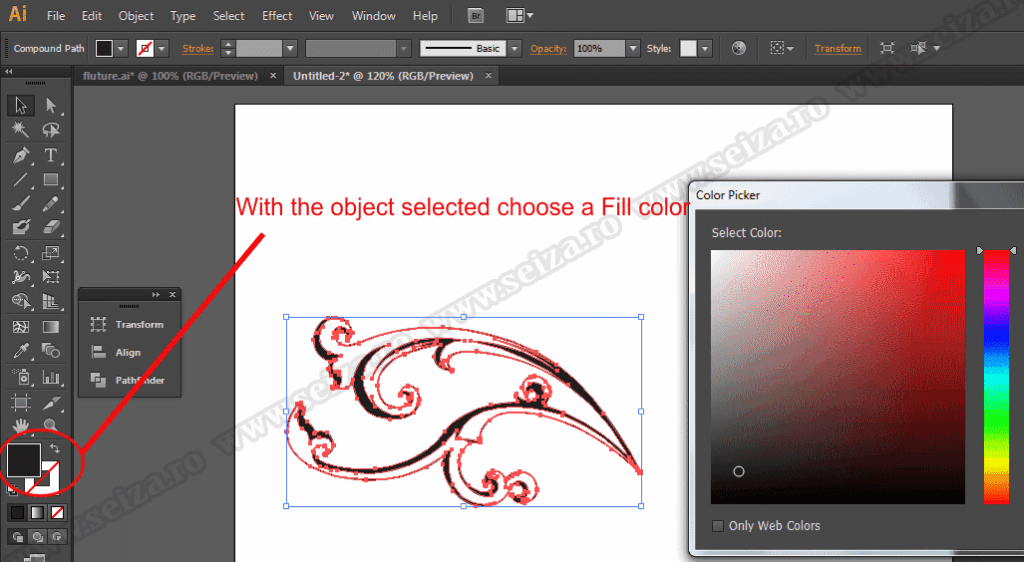The width and height of the screenshot is (1024, 562).
Task: Select the Line Segment tool
Action: [21, 180]
